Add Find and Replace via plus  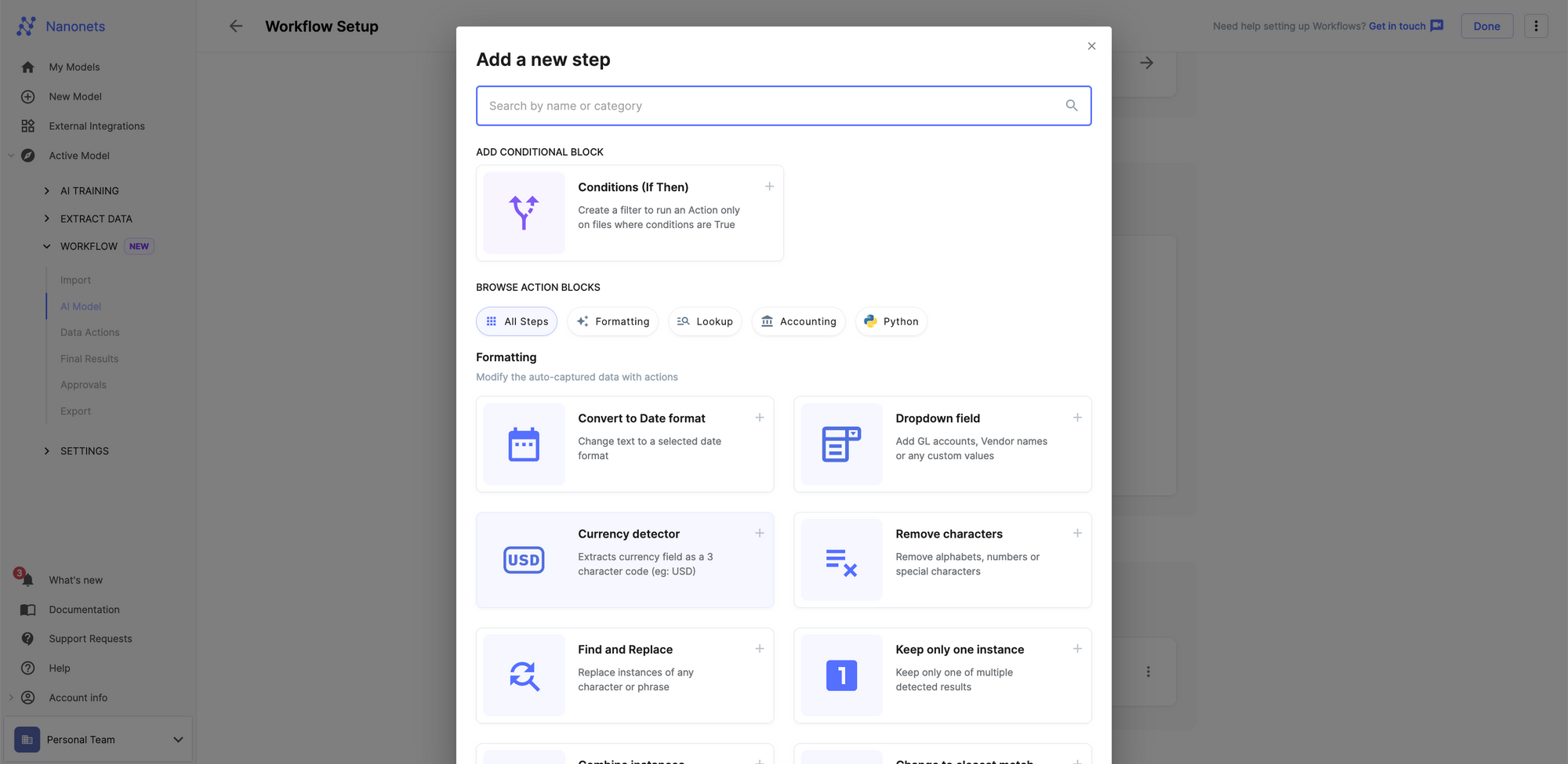tap(759, 649)
